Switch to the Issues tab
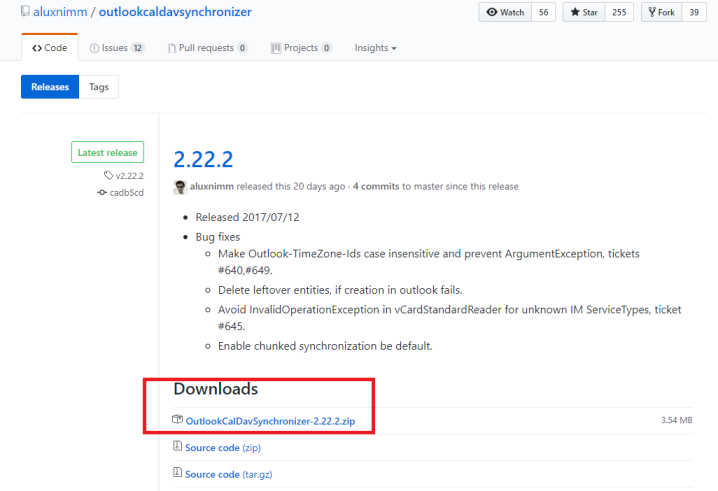The width and height of the screenshot is (718, 491). click(117, 48)
